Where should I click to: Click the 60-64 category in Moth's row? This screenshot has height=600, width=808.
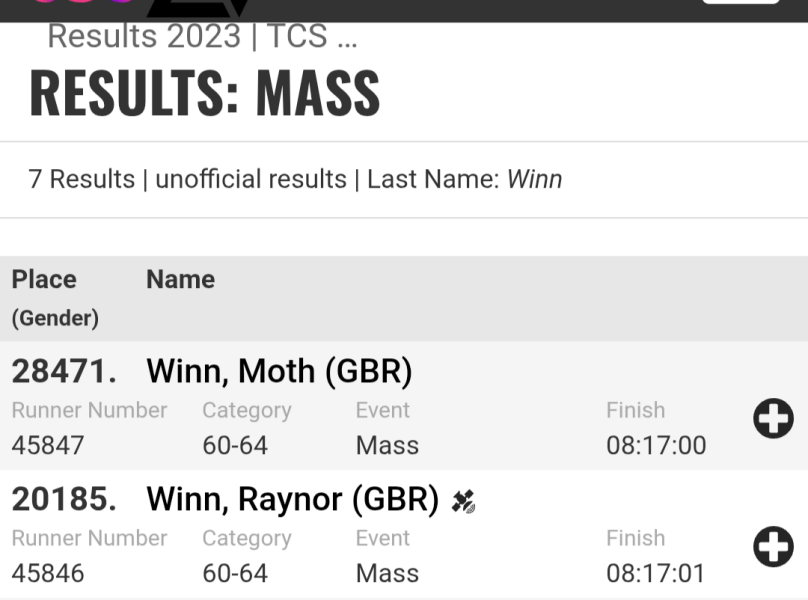pos(235,445)
